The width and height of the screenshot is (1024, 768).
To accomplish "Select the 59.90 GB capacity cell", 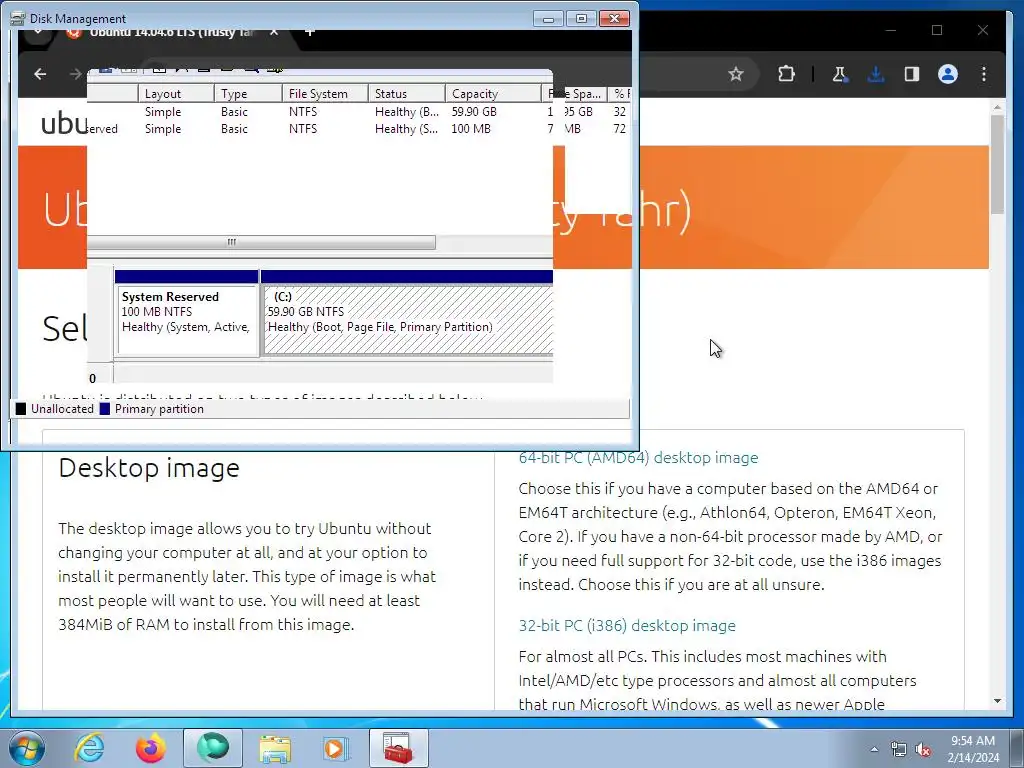I will click(474, 112).
